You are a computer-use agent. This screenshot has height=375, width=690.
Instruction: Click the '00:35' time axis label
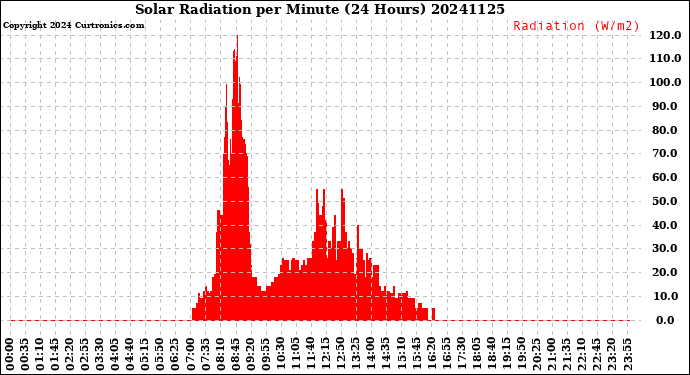[x=25, y=355]
